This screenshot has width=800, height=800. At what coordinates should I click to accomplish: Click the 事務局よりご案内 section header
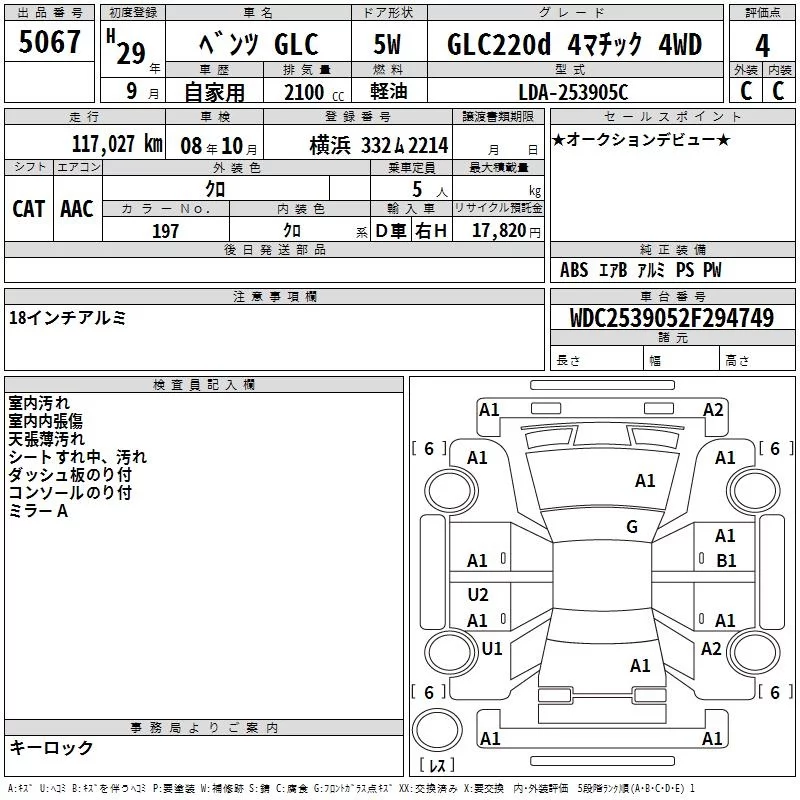[204, 728]
